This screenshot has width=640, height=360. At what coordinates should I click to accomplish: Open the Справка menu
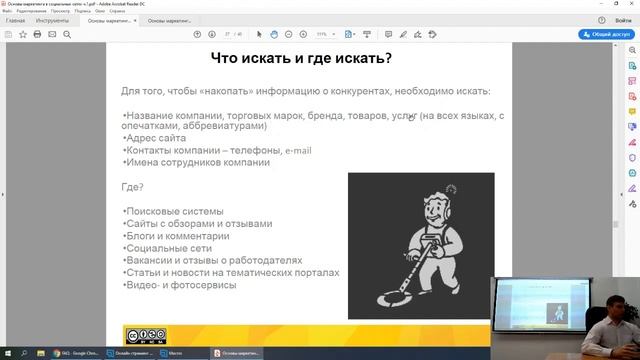(117, 11)
